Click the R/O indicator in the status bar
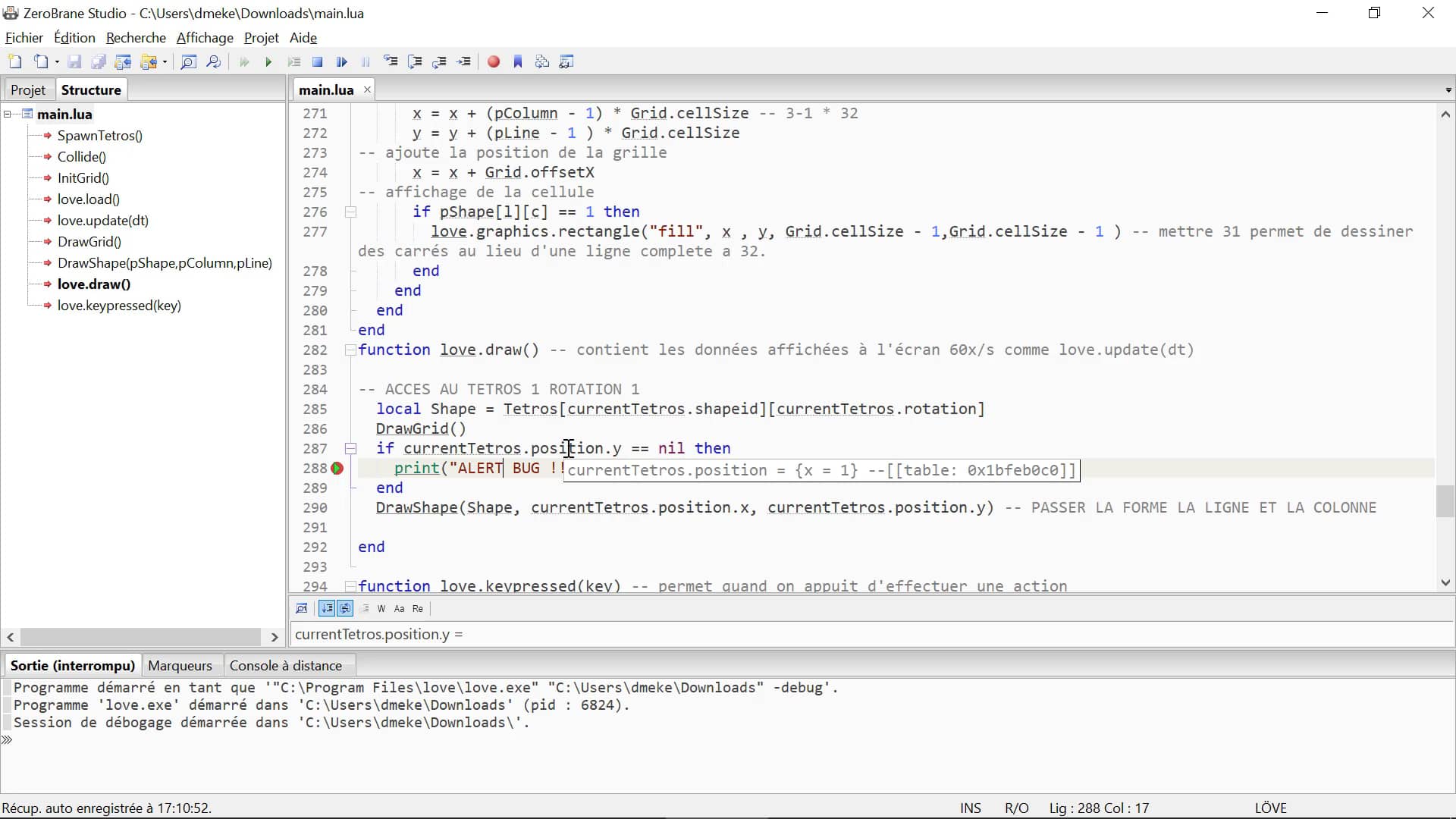This screenshot has width=1456, height=819. pos(1017,808)
